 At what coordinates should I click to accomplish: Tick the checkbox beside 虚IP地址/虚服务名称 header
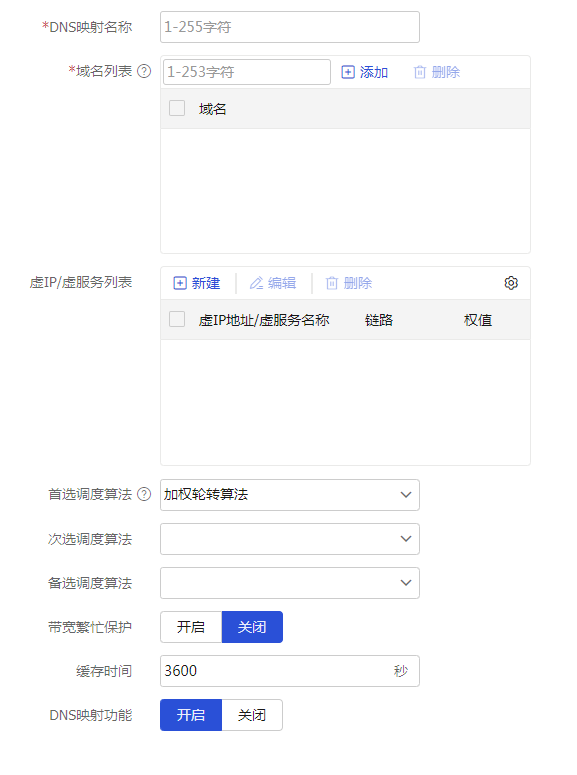(x=177, y=319)
